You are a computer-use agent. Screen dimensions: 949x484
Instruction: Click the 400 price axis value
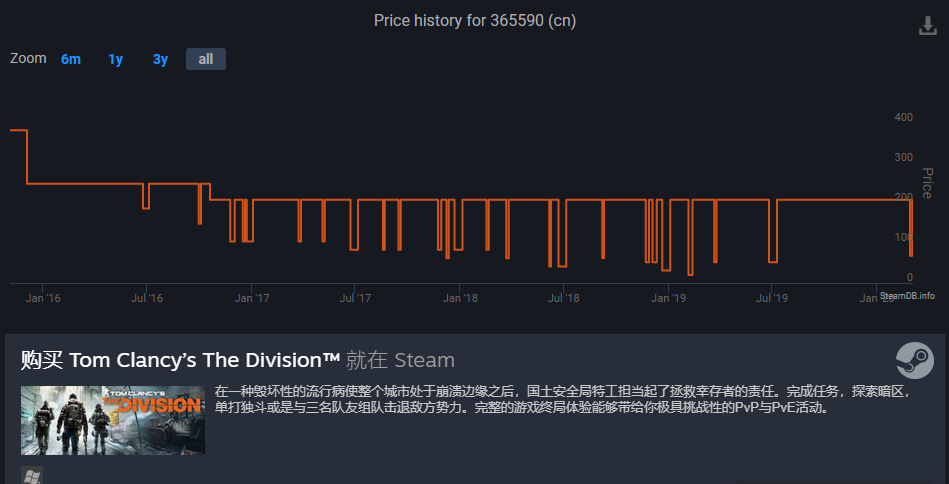pyautogui.click(x=904, y=117)
